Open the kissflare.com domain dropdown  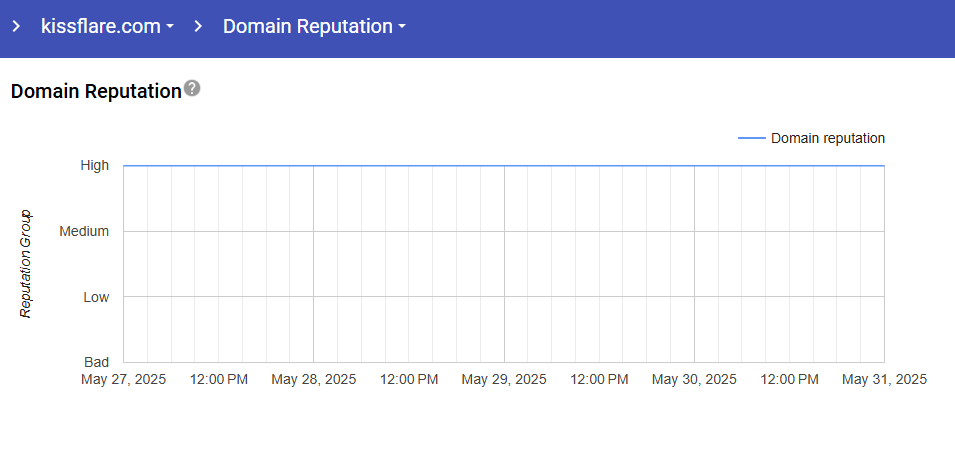click(107, 27)
